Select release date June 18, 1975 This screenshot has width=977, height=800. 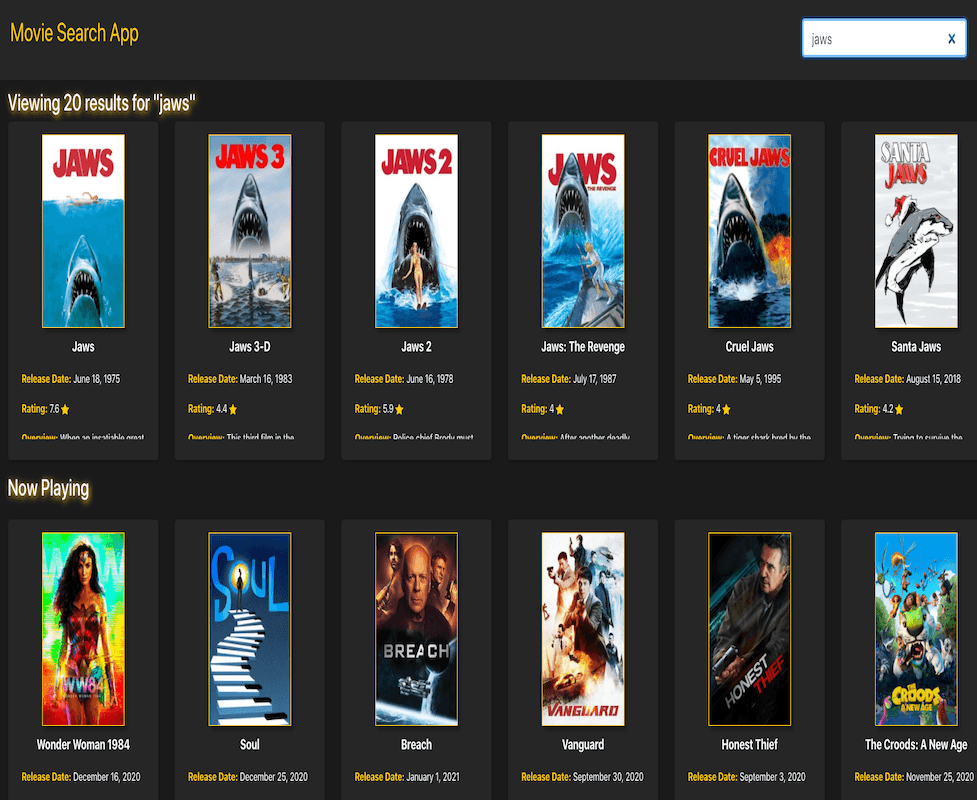tap(97, 379)
